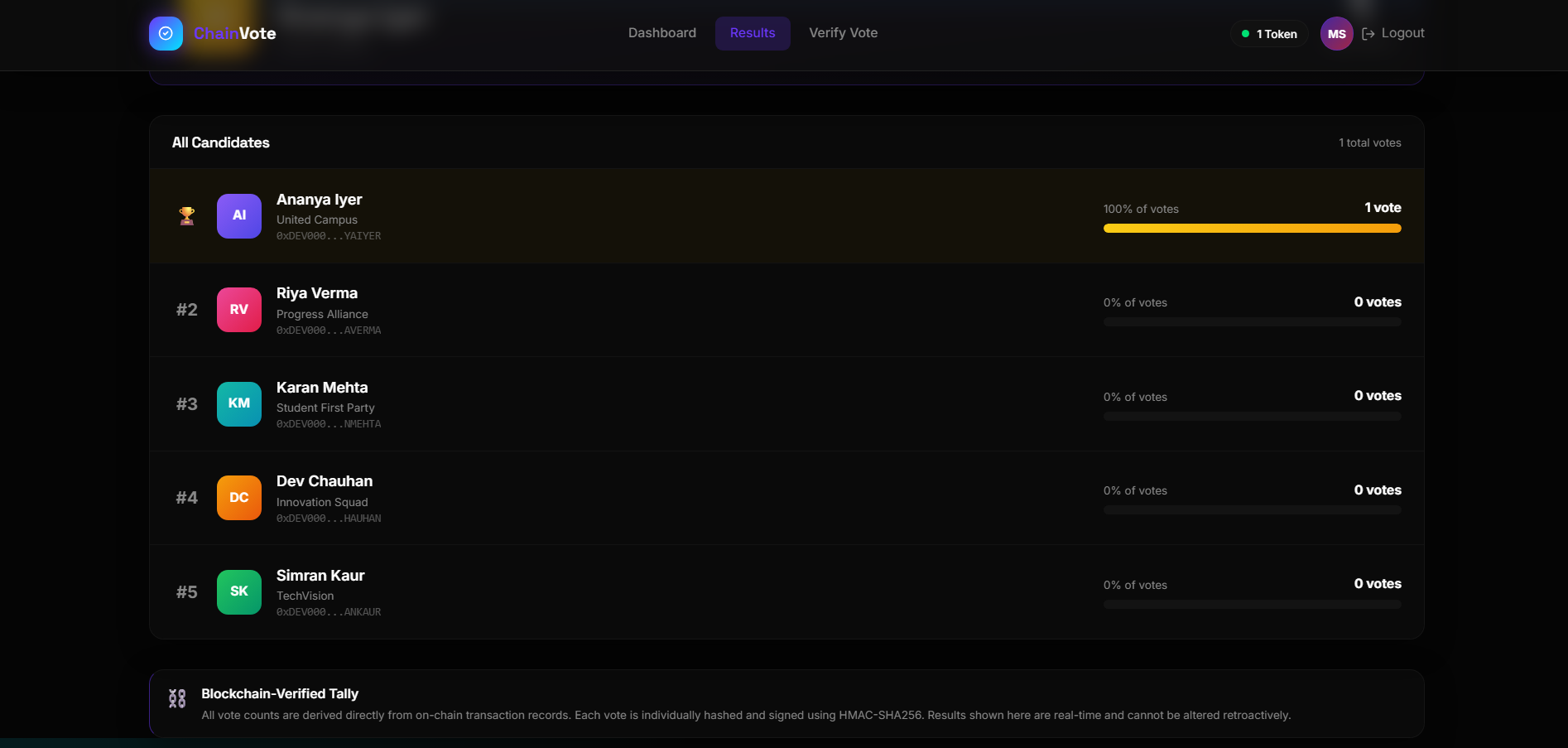Click the 1 vote count for Ananya Iyer
1568x748 pixels.
pyautogui.click(x=1383, y=208)
